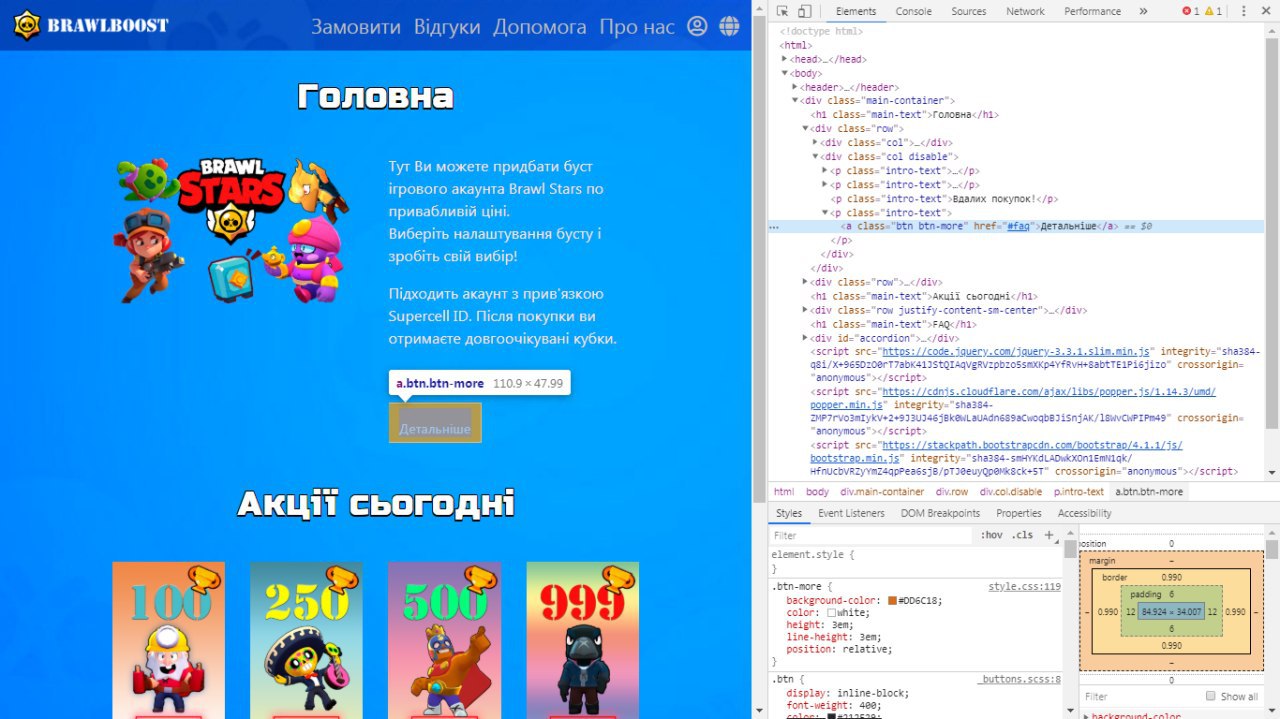Image resolution: width=1280 pixels, height=719 pixels.
Task: Click the white color swatch
Action: 831,613
